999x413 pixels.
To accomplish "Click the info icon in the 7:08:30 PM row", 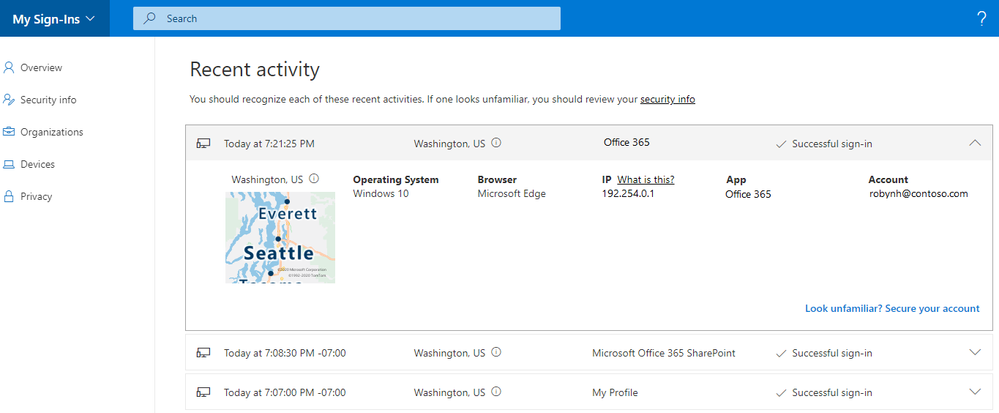I will point(497,352).
